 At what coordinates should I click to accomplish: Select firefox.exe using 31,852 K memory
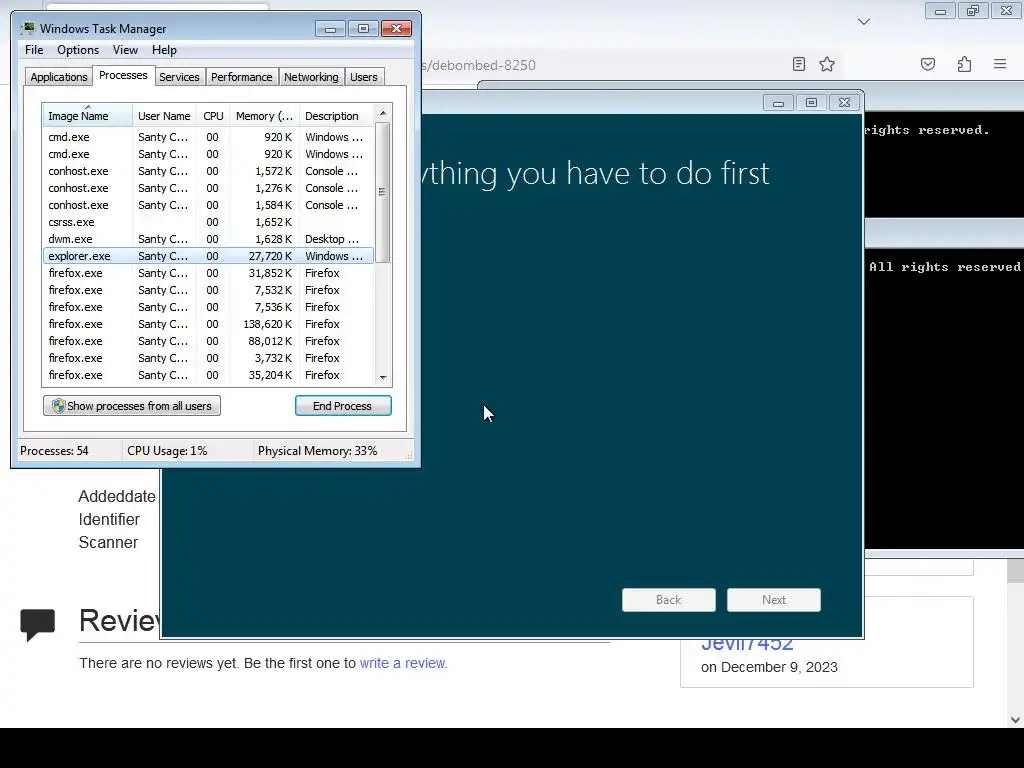pos(208,273)
